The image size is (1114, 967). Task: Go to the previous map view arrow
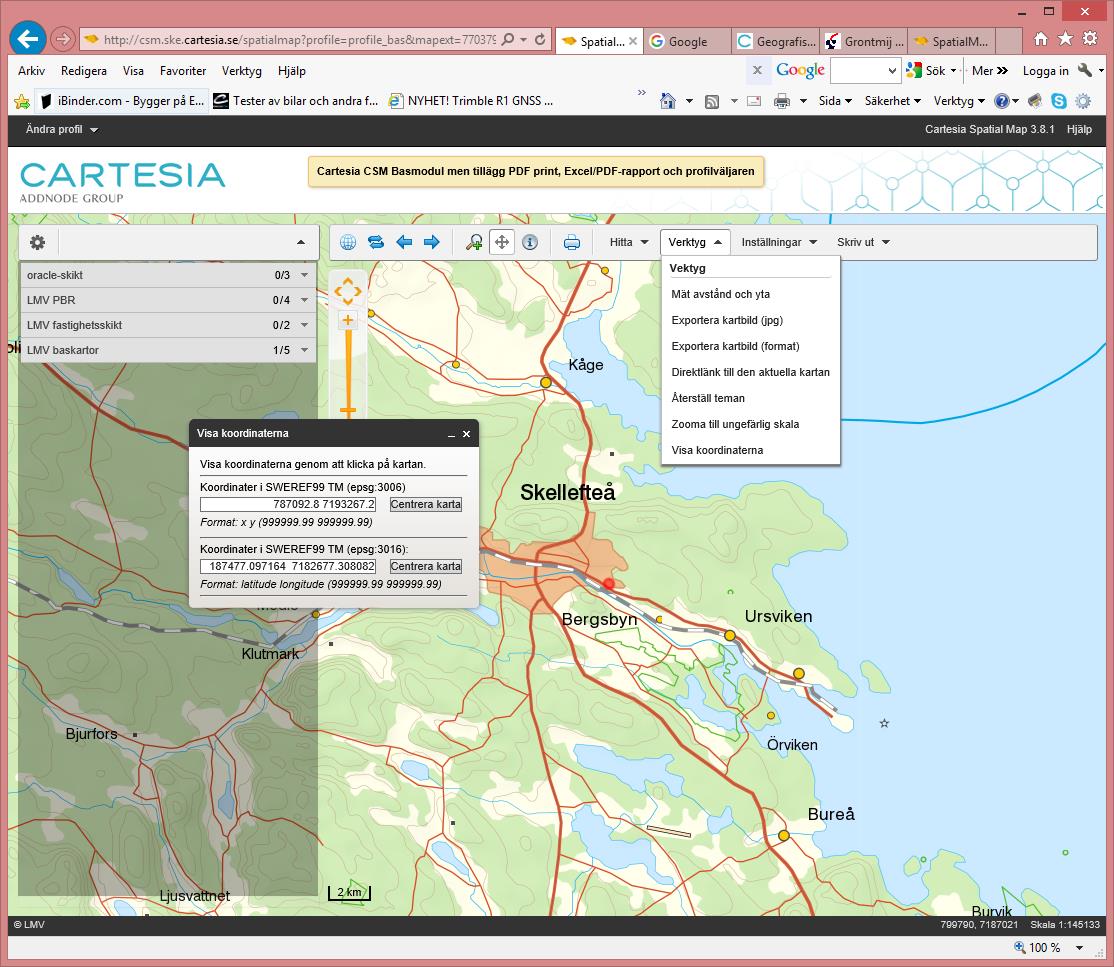coord(404,242)
